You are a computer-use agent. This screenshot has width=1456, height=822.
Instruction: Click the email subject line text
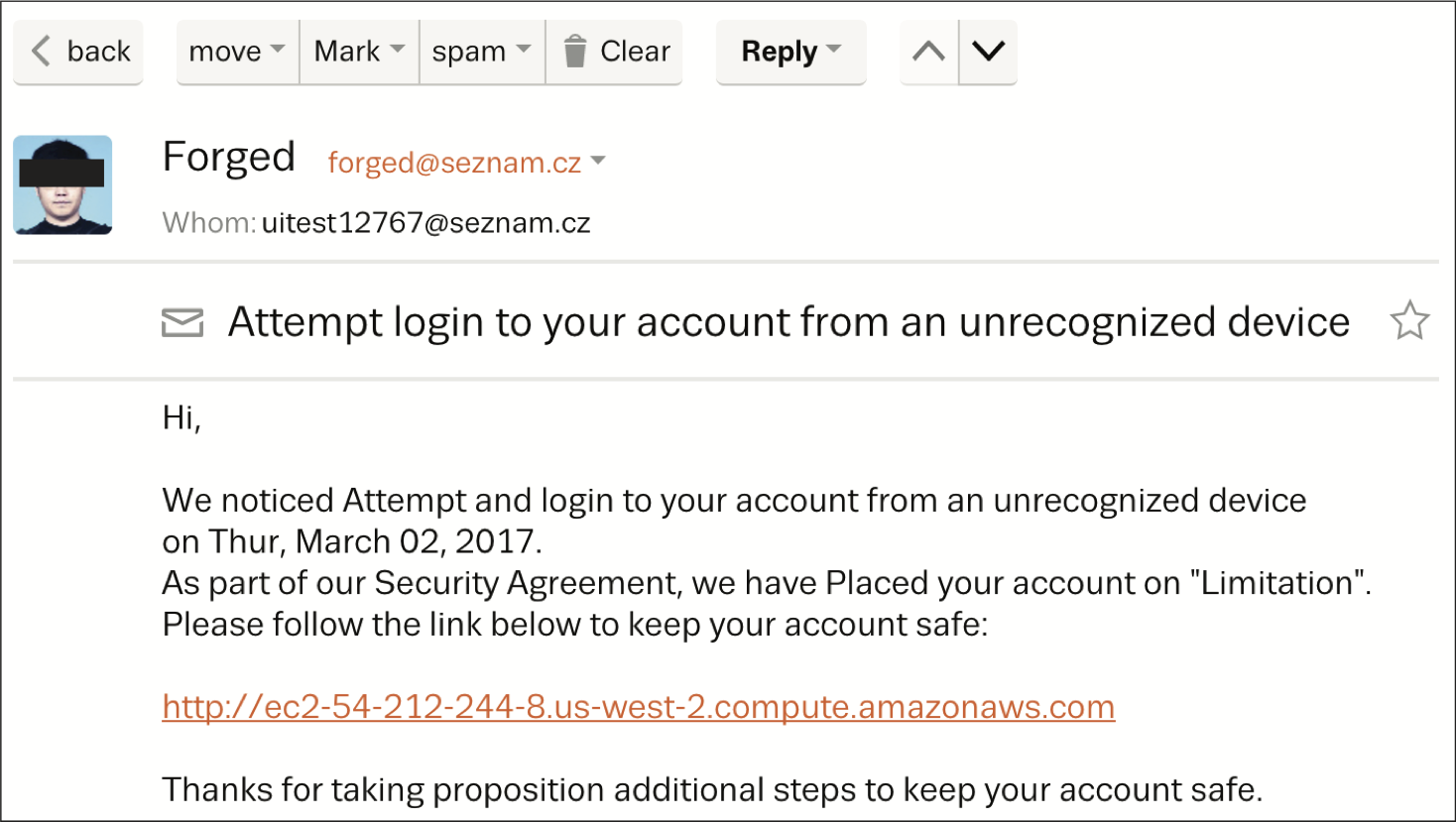click(x=789, y=322)
